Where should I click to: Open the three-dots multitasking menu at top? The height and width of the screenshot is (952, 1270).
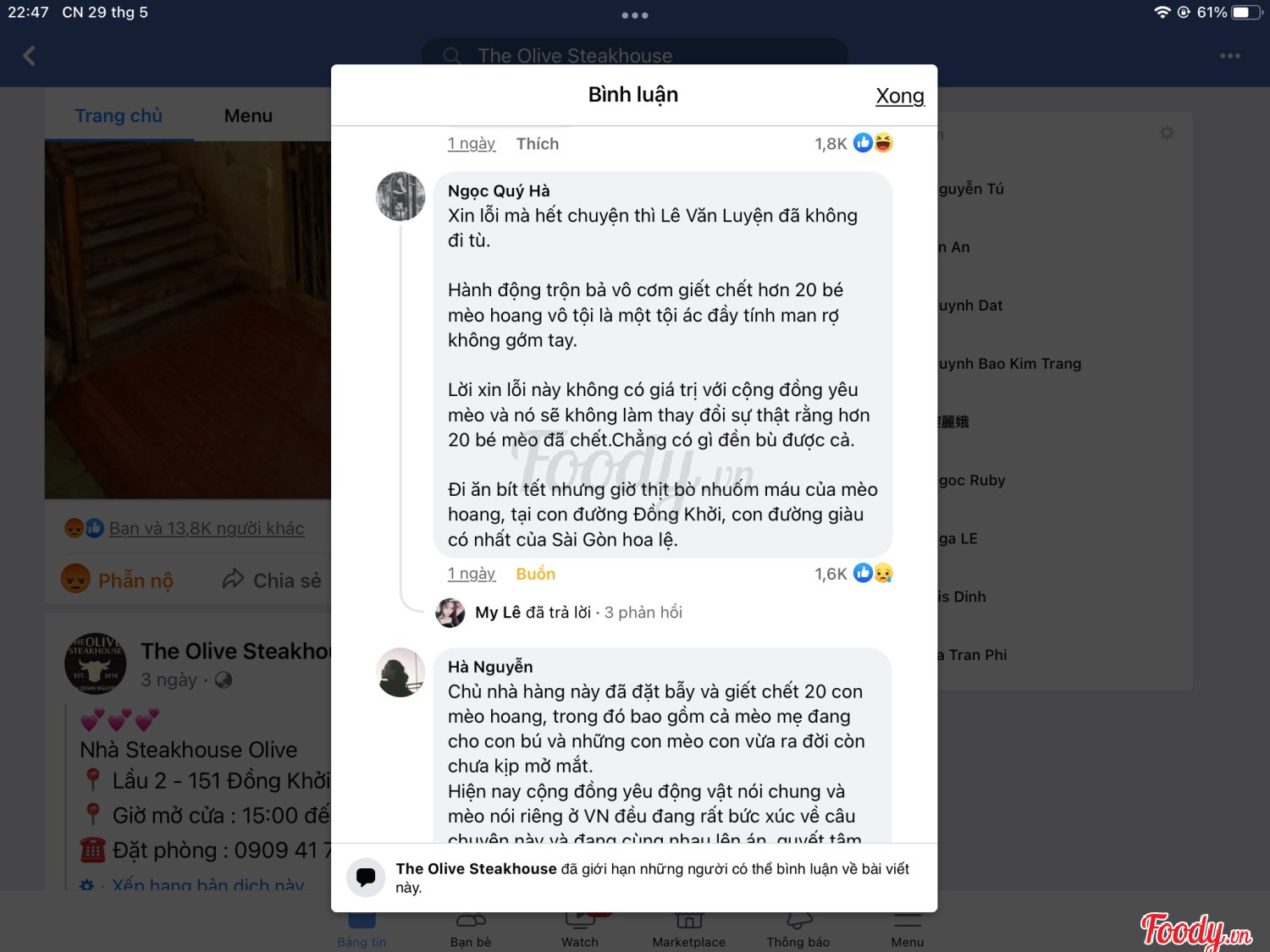point(634,15)
